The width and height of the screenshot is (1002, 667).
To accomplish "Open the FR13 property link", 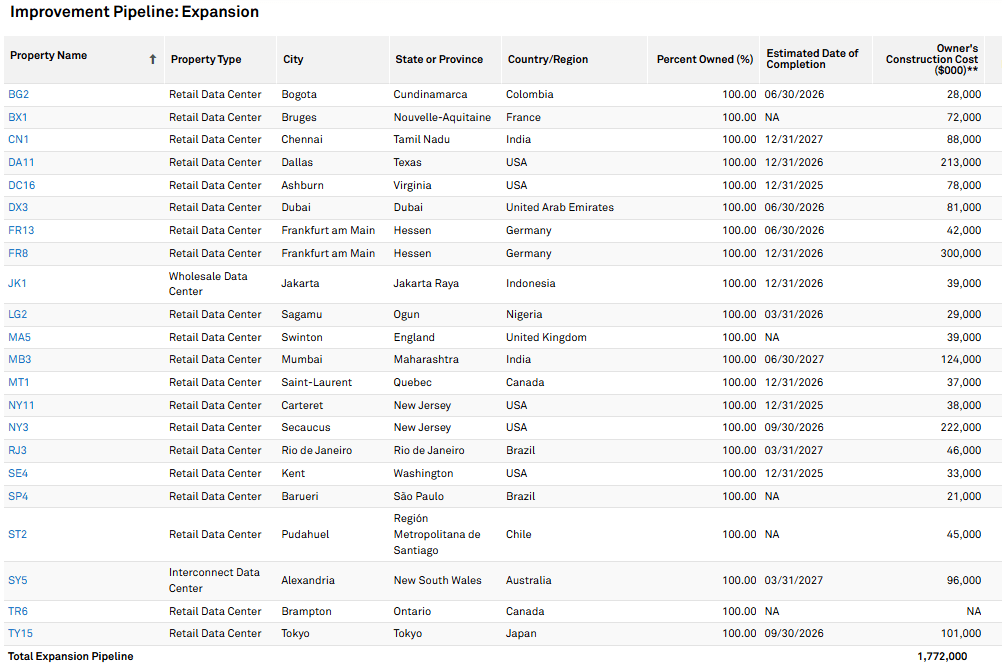I will pos(21,230).
